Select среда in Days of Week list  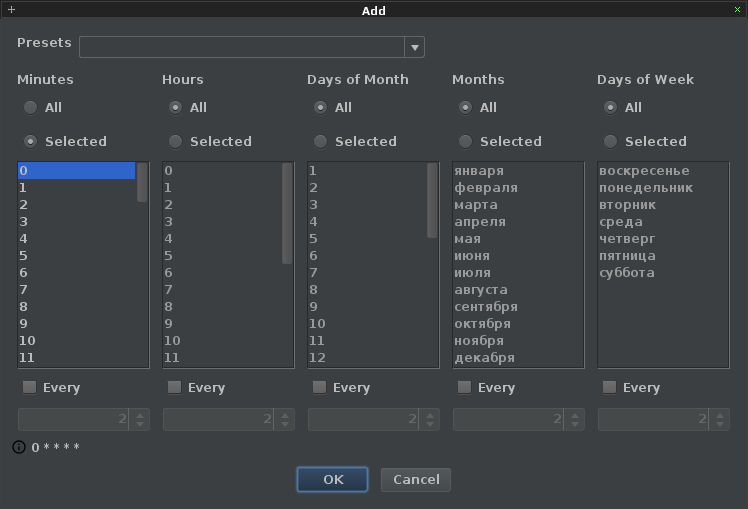(x=664, y=222)
